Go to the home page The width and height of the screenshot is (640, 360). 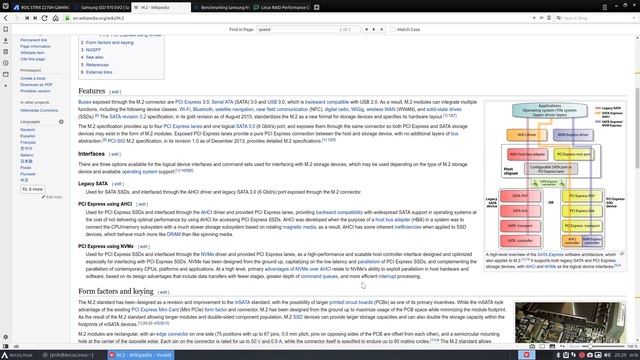(x=56, y=18)
